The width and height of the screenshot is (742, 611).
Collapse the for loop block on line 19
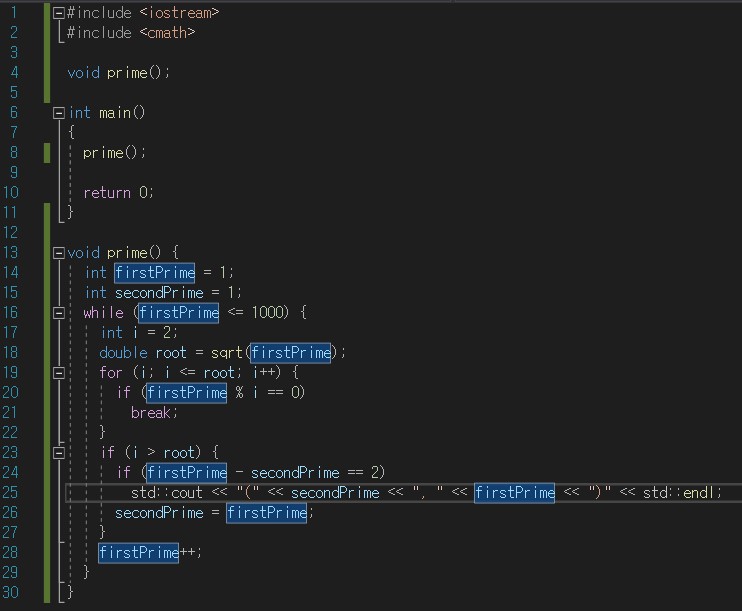pyautogui.click(x=59, y=373)
